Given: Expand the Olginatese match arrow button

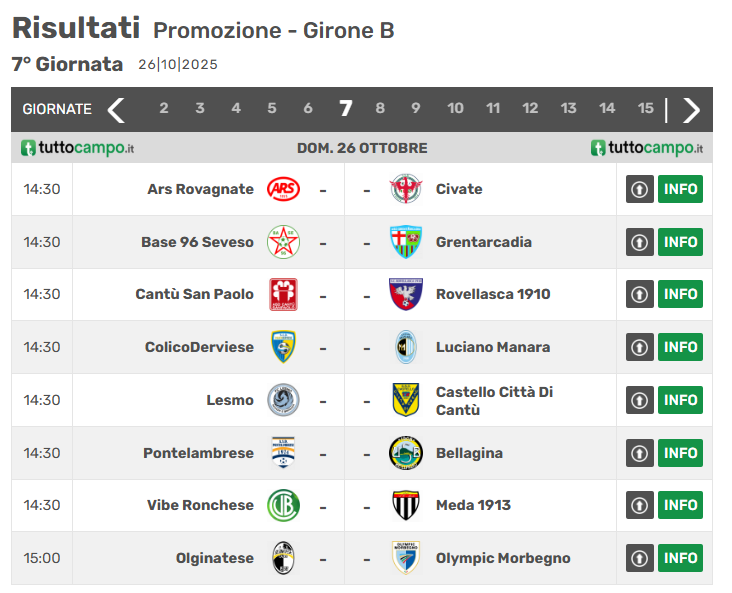Looking at the screenshot, I should point(640,558).
